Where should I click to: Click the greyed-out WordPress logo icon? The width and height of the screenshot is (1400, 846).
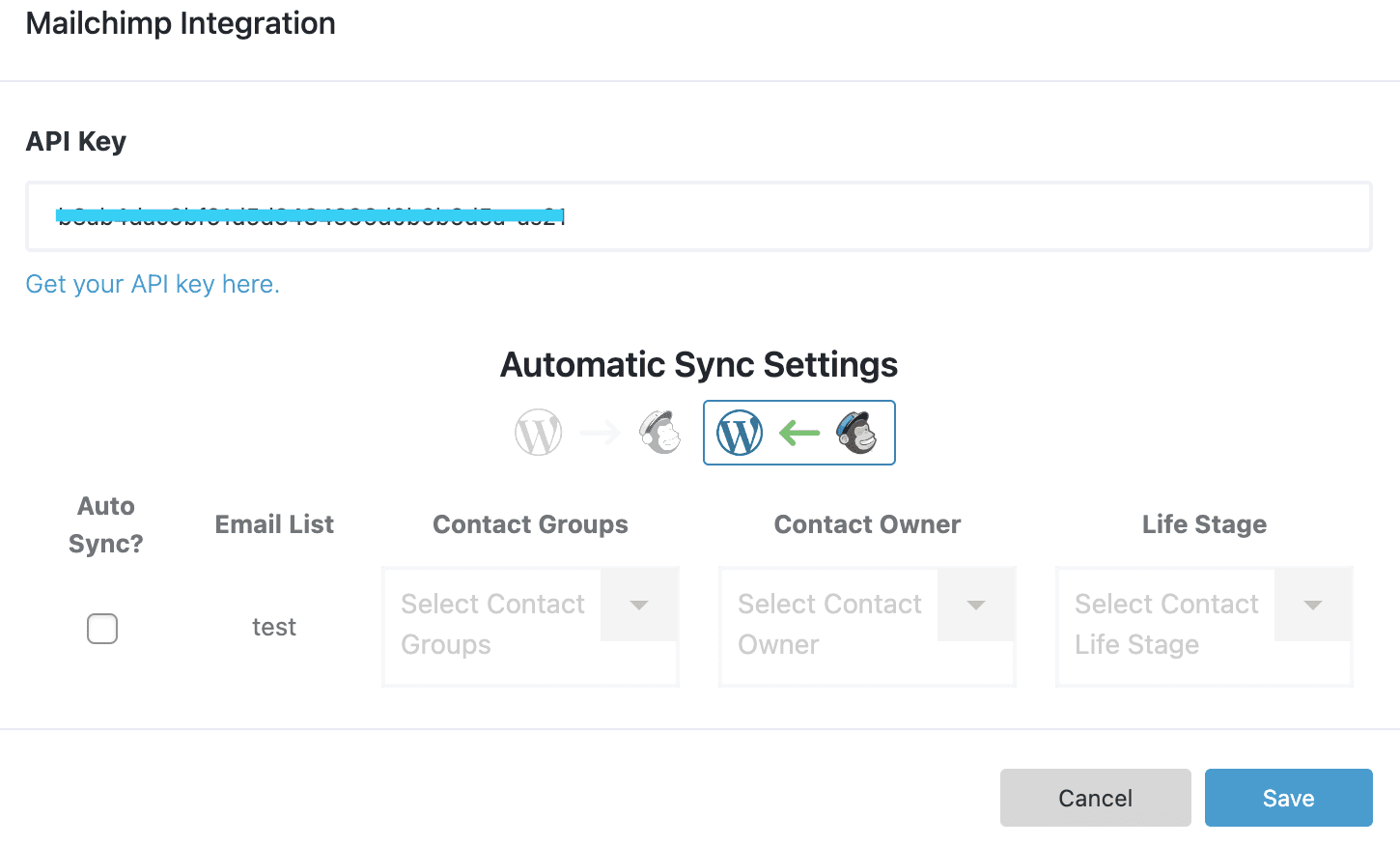point(538,433)
